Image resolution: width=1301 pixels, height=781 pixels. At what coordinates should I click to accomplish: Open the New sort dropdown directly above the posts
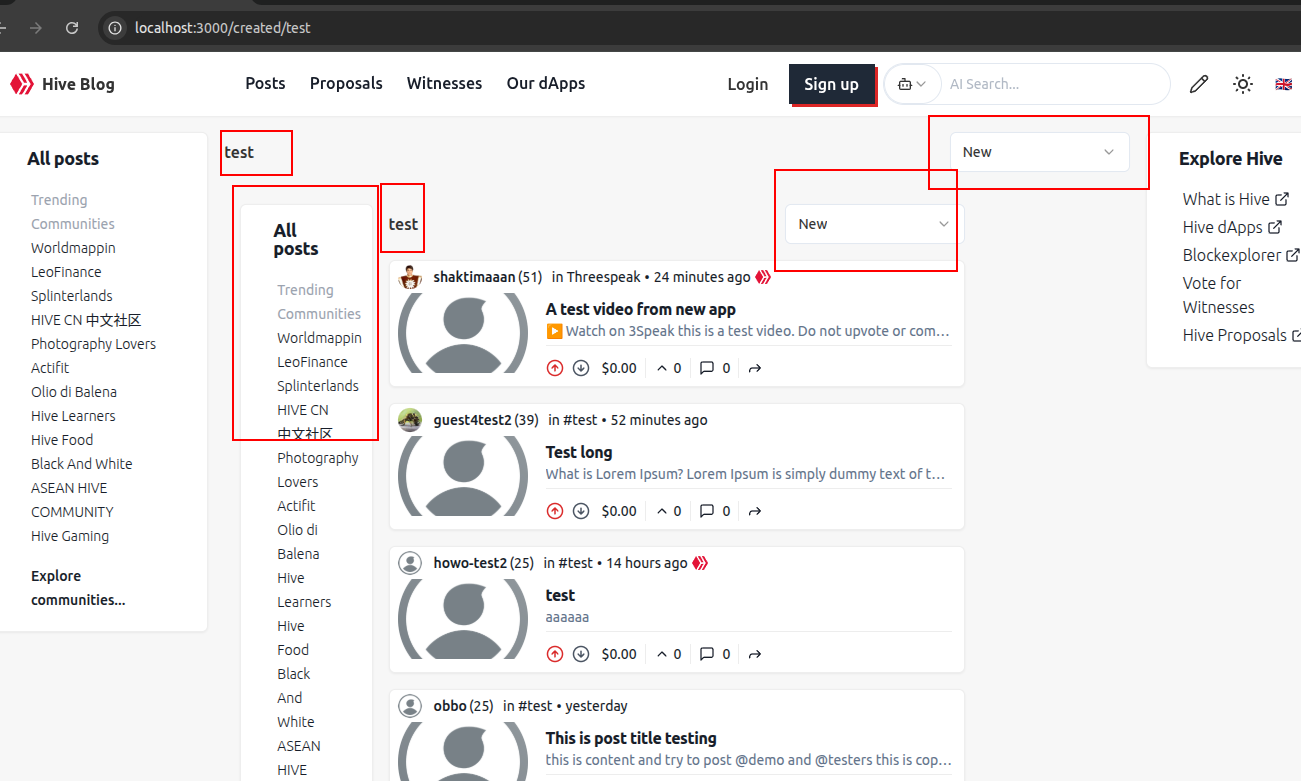[x=872, y=224]
